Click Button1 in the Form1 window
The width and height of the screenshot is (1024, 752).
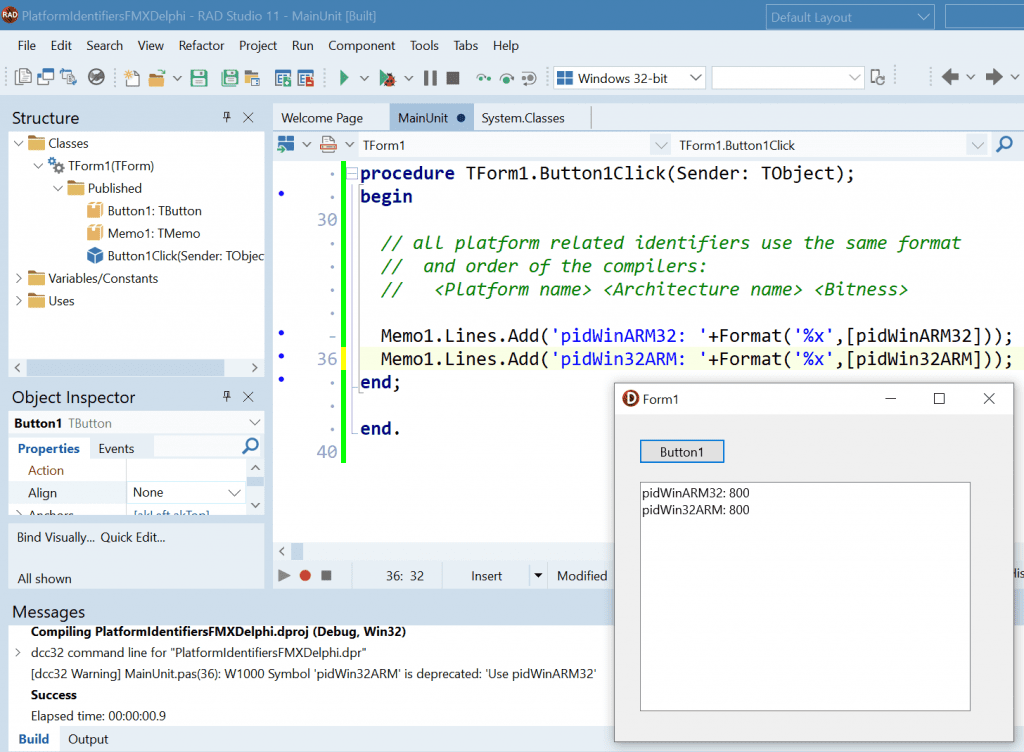(682, 452)
